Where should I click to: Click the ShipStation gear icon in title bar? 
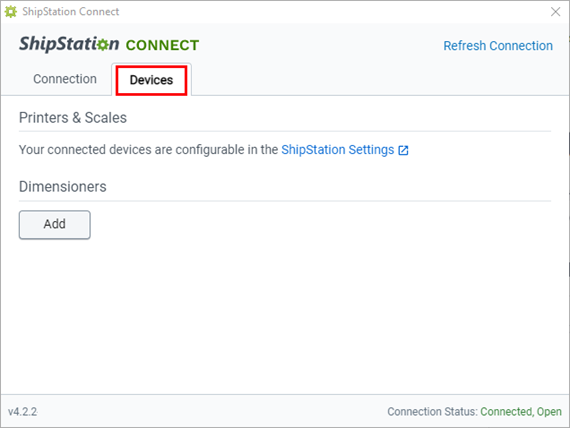[x=11, y=12]
